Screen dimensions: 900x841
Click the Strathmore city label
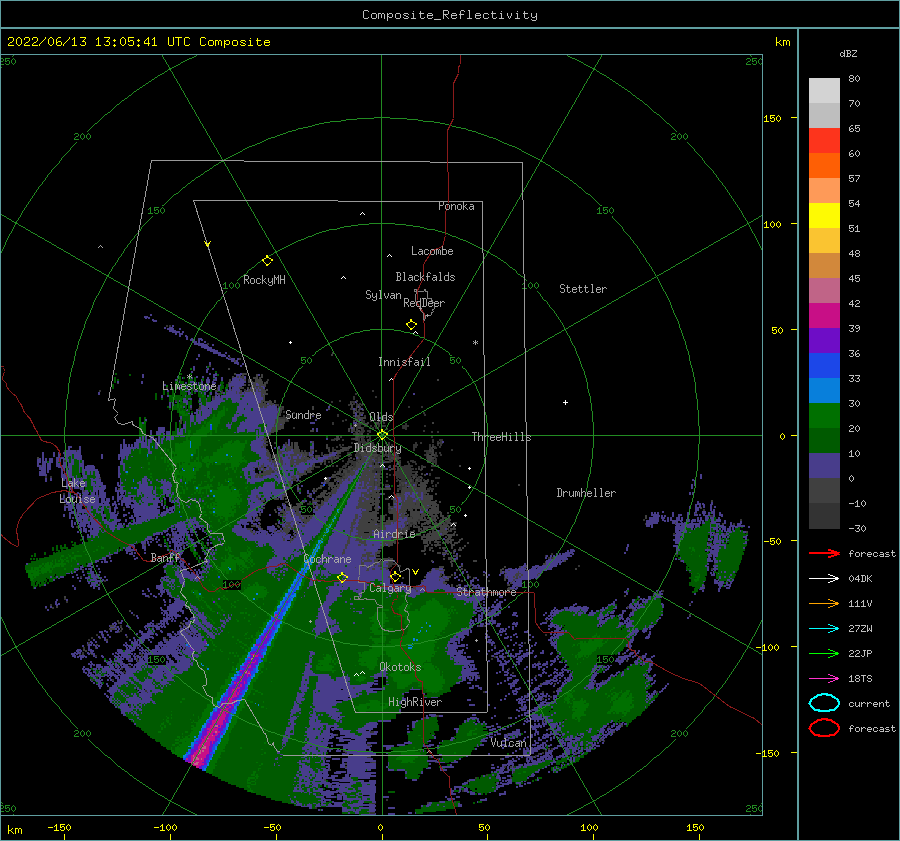(486, 592)
